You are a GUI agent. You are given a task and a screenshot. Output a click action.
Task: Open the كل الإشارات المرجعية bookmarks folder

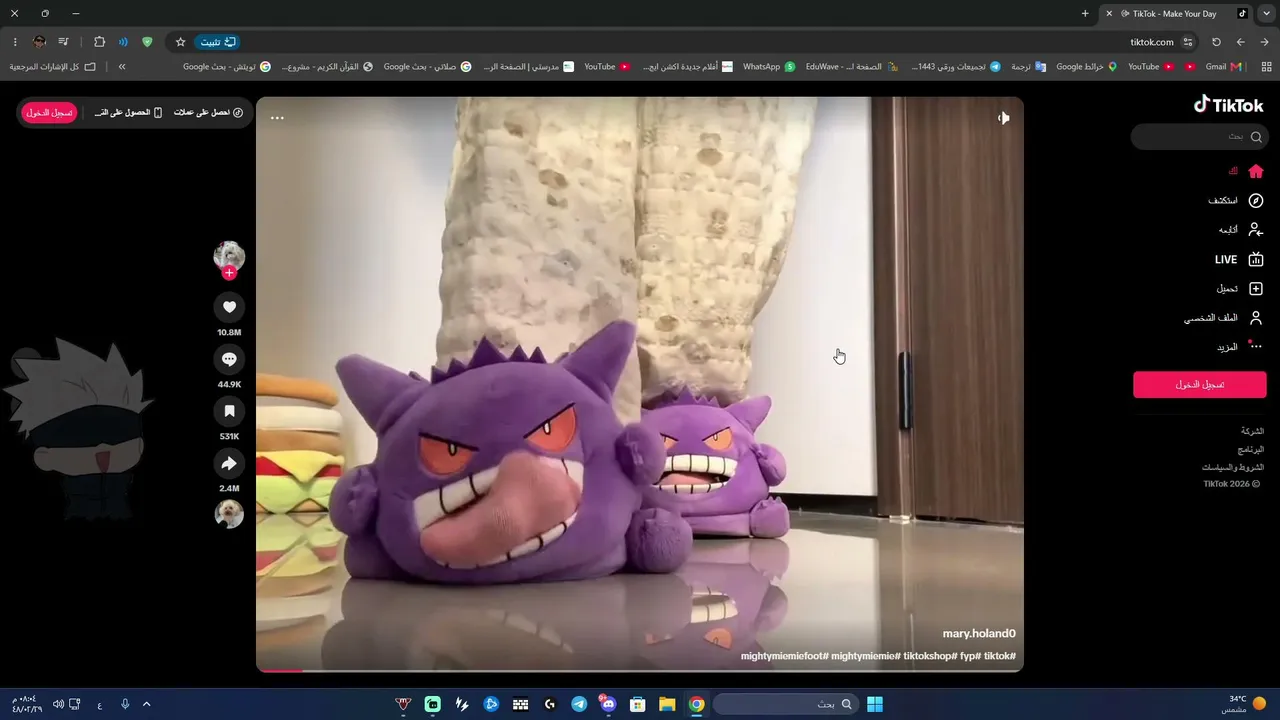coord(53,67)
